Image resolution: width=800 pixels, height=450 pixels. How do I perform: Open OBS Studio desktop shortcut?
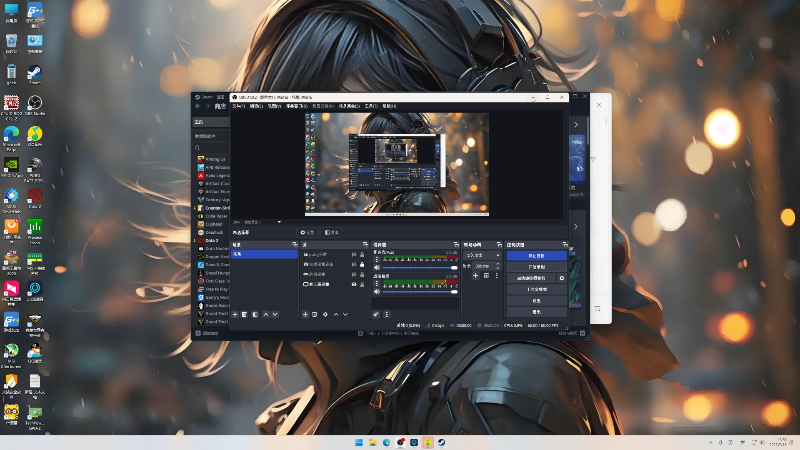pyautogui.click(x=35, y=106)
